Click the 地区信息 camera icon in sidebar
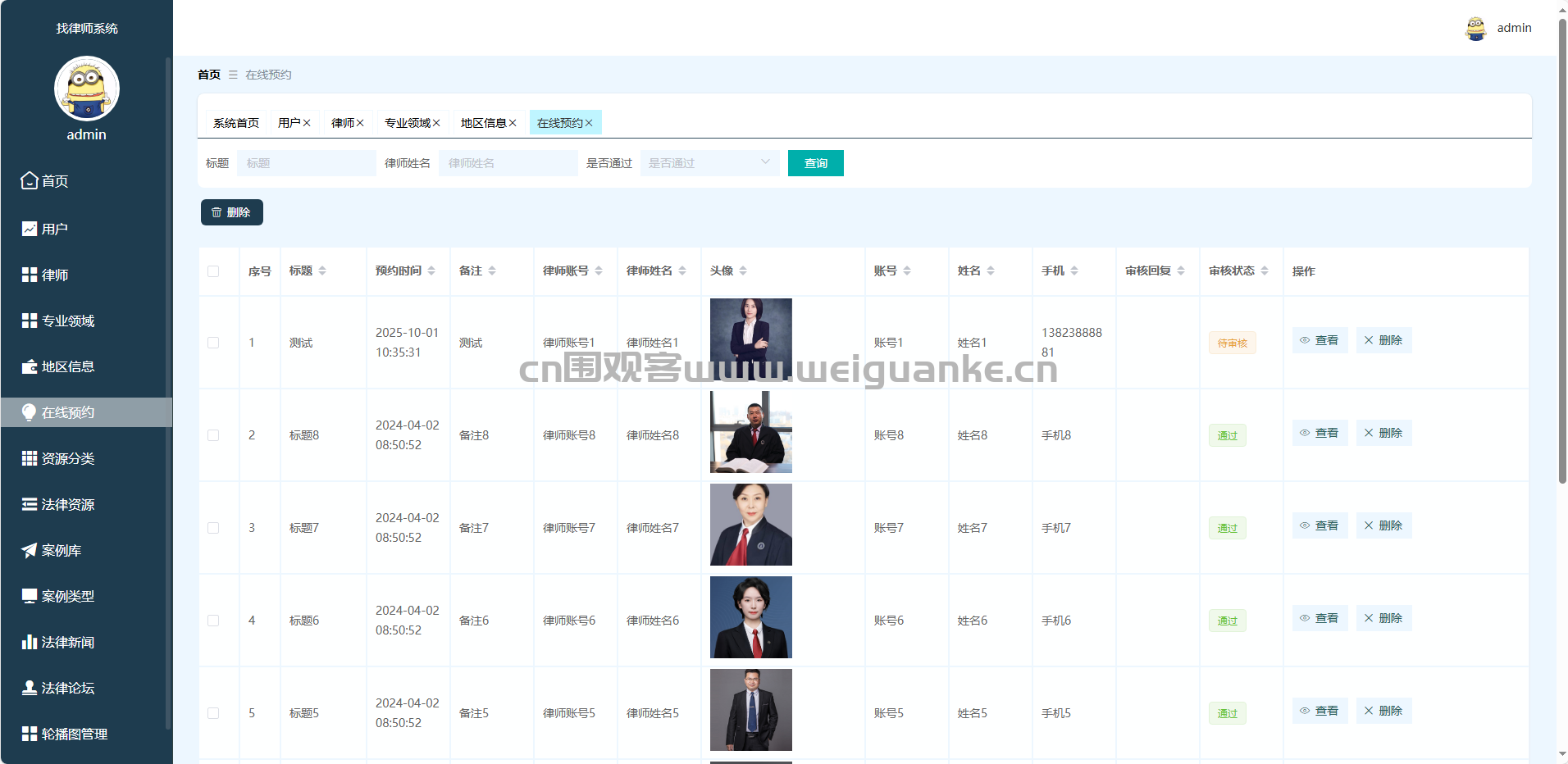 30,366
